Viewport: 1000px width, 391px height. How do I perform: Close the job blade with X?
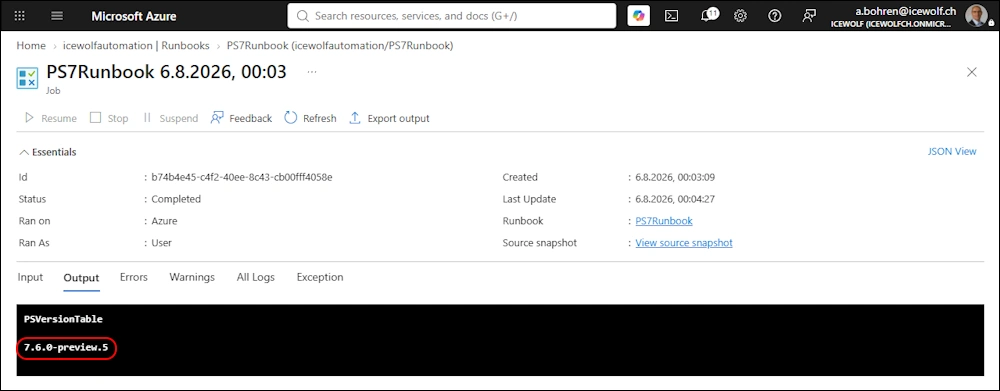point(971,72)
